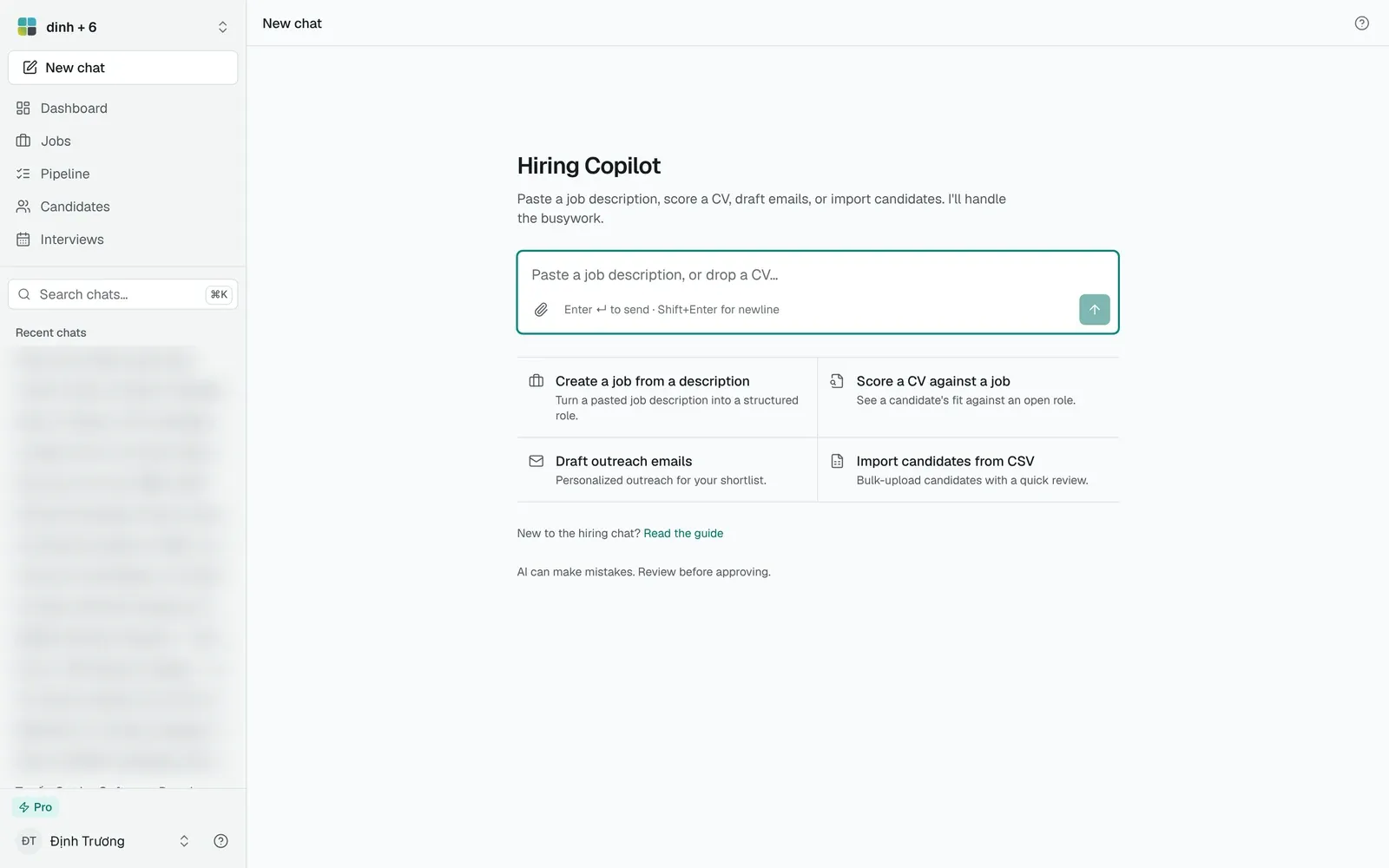Click the Jobs briefcase icon in sidebar

click(23, 141)
